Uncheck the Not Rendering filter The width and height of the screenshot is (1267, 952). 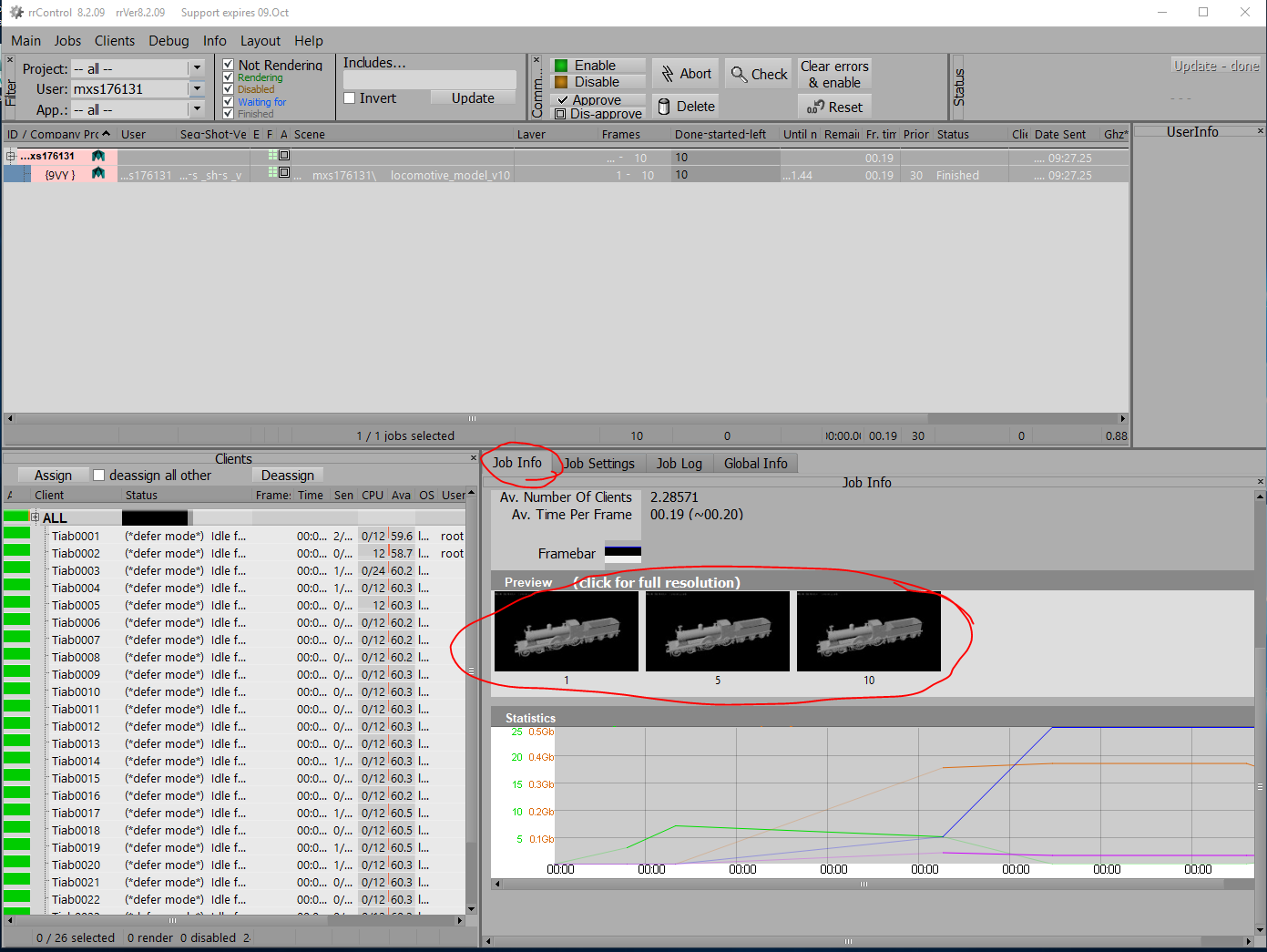coord(229,65)
